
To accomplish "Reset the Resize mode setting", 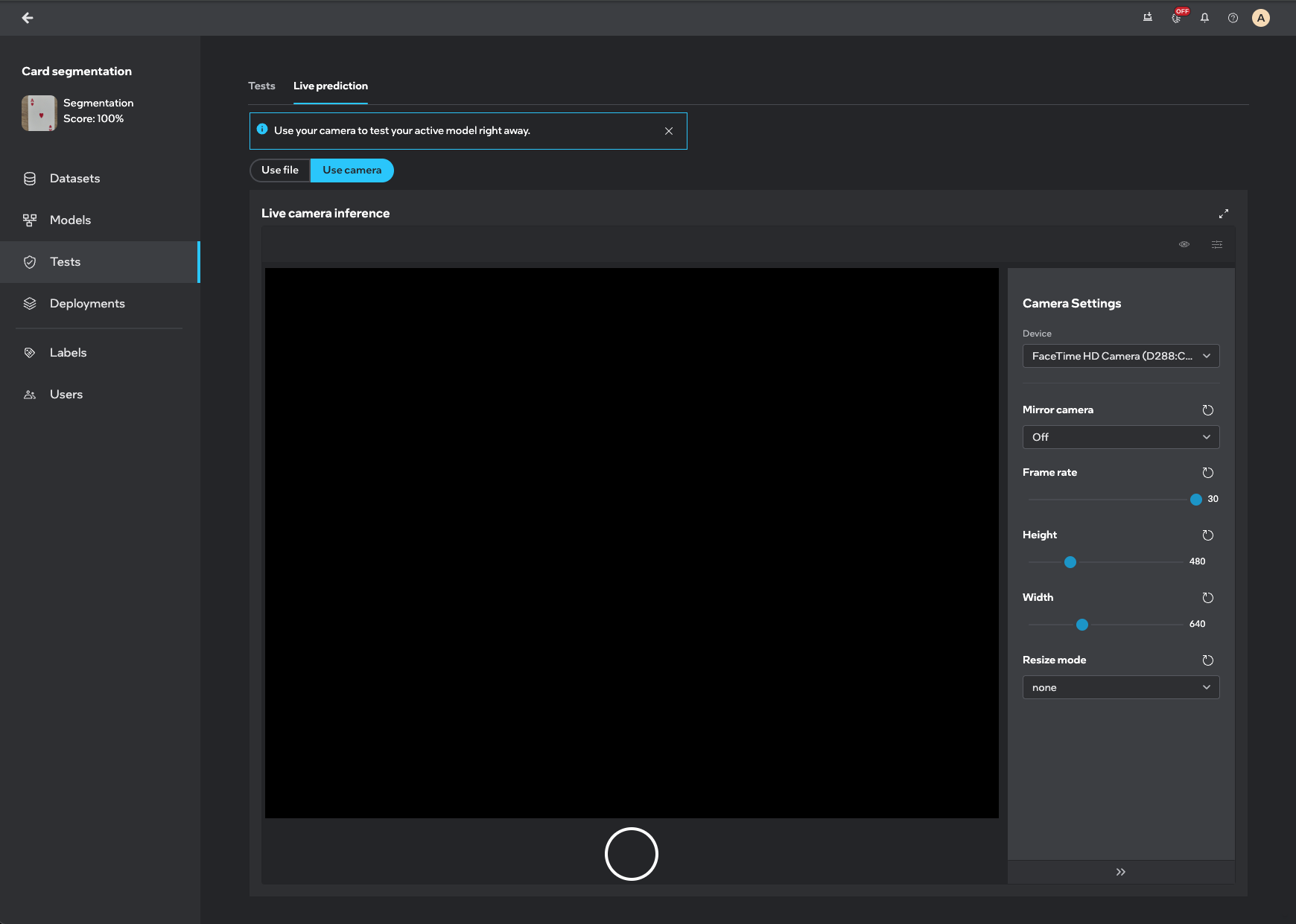I will click(1208, 660).
